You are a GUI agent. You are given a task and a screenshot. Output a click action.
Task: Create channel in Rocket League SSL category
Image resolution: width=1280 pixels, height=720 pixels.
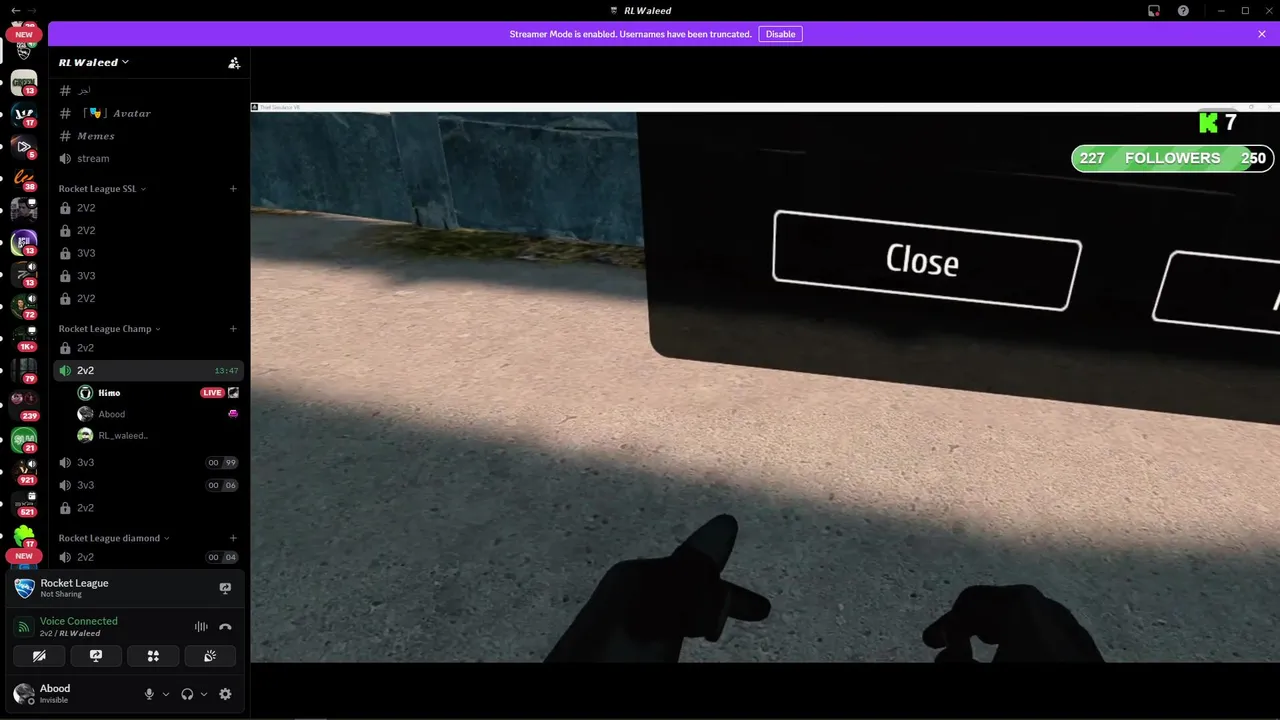pyautogui.click(x=234, y=189)
